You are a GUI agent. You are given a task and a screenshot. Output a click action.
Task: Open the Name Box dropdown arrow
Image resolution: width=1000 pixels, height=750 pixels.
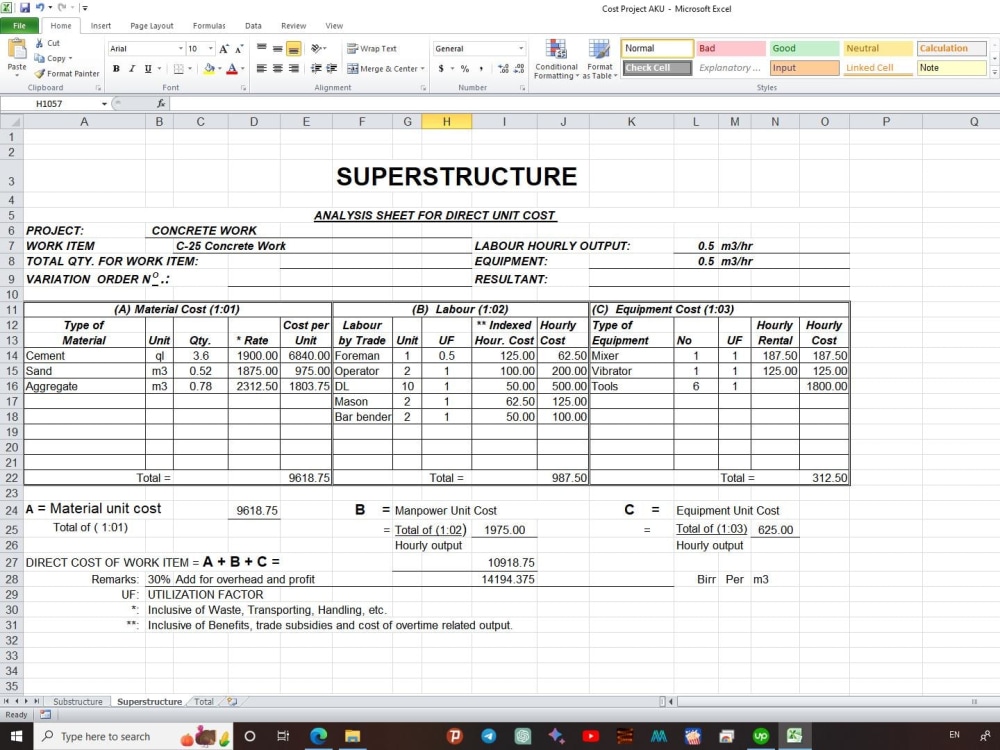coord(104,103)
